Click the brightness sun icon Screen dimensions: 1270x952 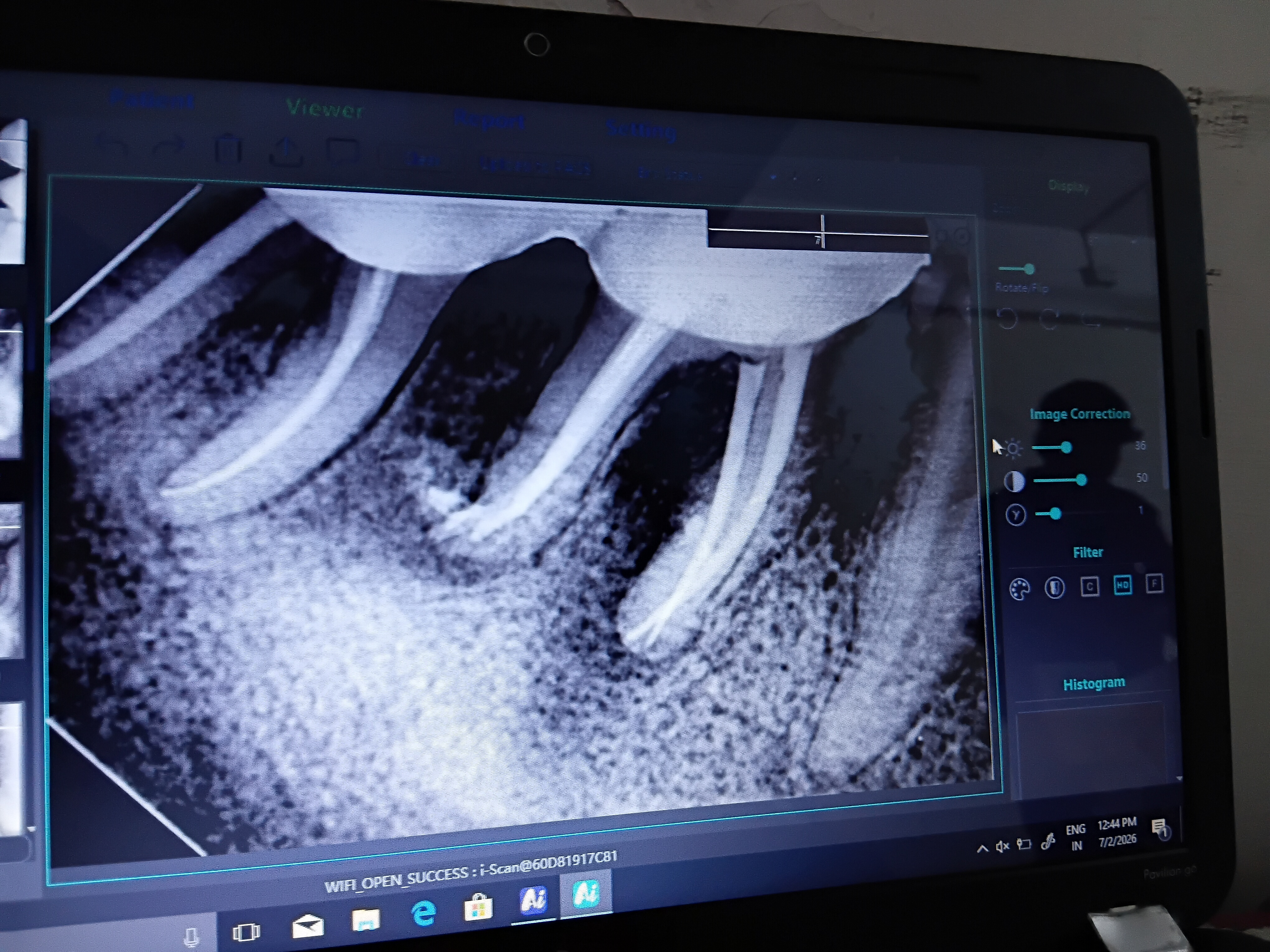tap(1014, 449)
